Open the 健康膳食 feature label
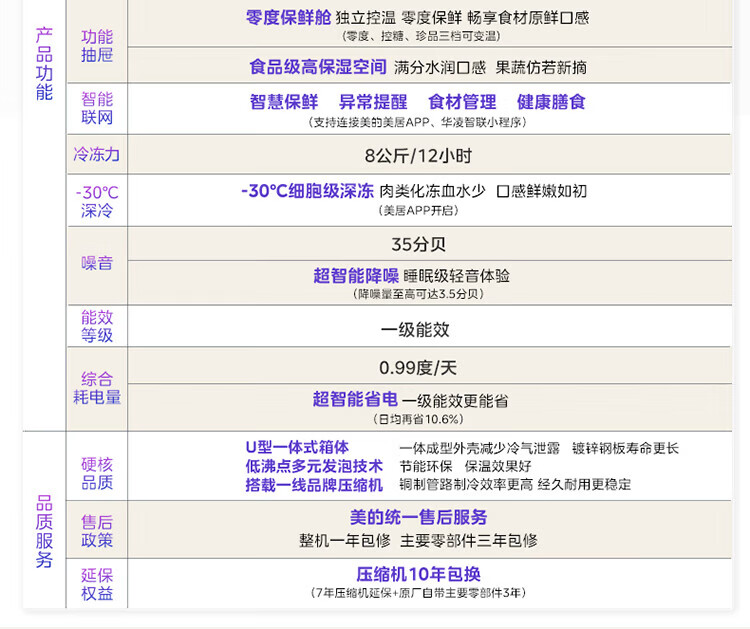 [x=551, y=102]
